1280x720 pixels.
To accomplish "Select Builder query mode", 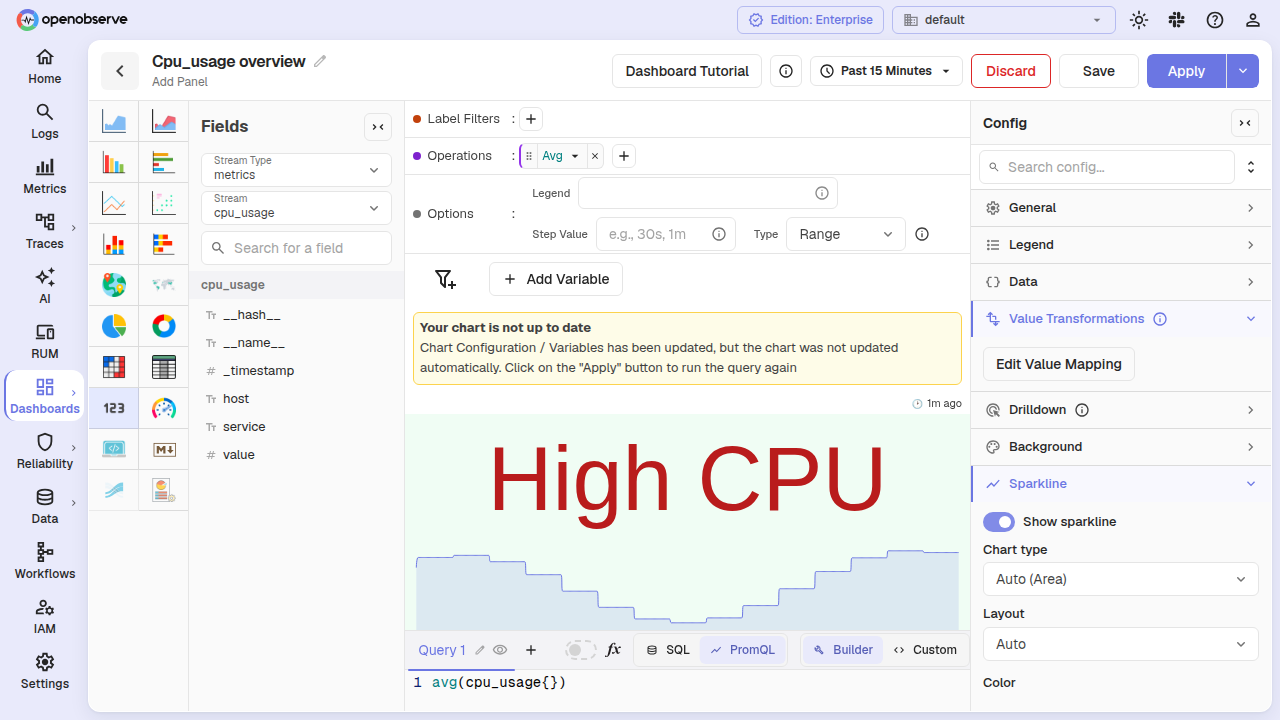I will pyautogui.click(x=843, y=650).
